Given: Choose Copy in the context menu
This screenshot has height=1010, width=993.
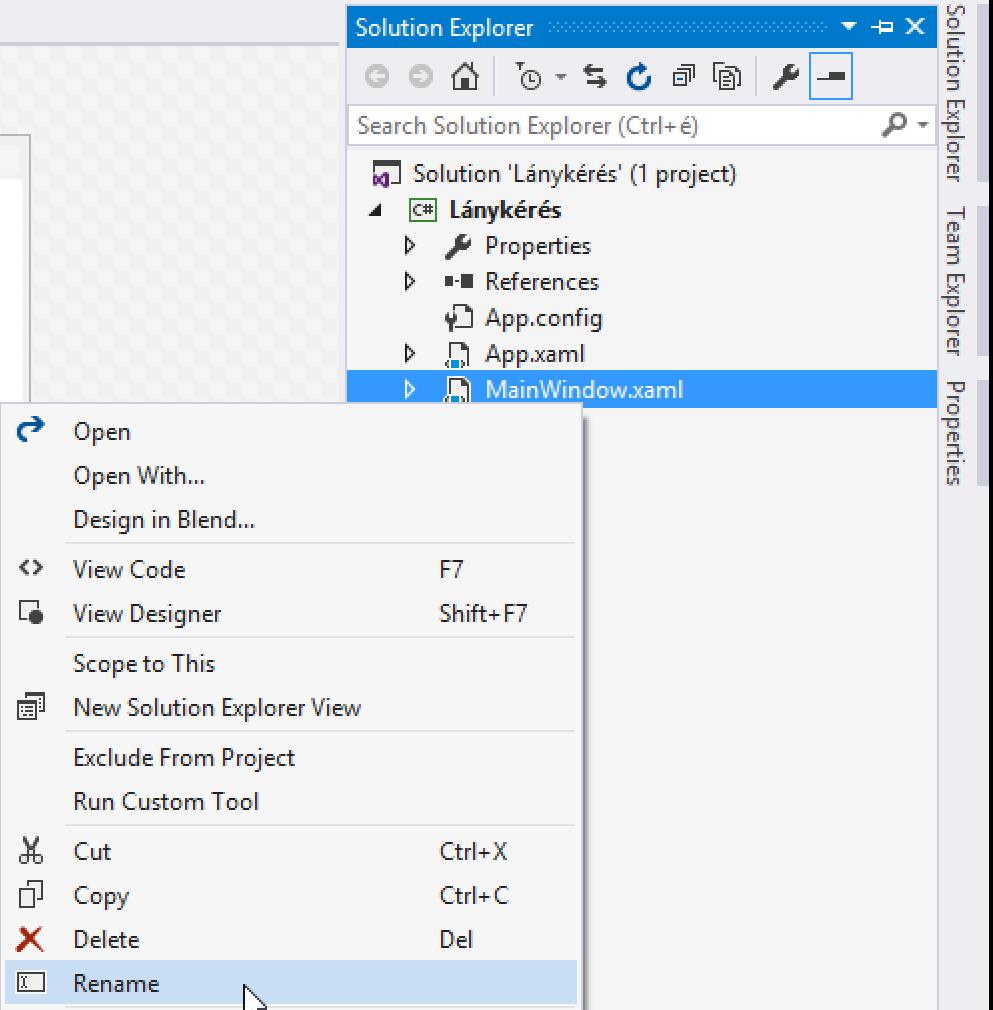Looking at the screenshot, I should tap(290, 896).
